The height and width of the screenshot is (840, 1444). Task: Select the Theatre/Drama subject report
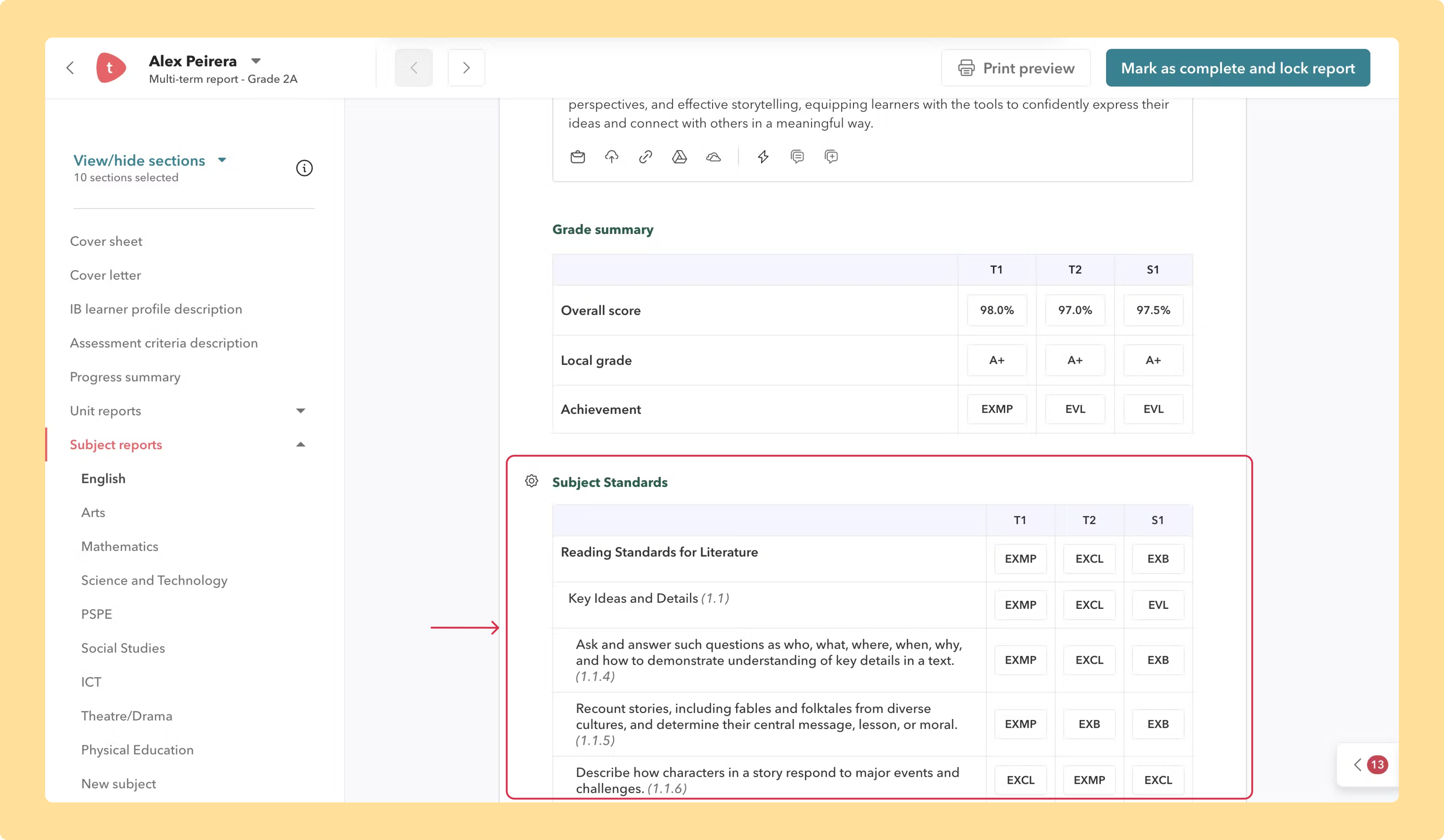(127, 716)
